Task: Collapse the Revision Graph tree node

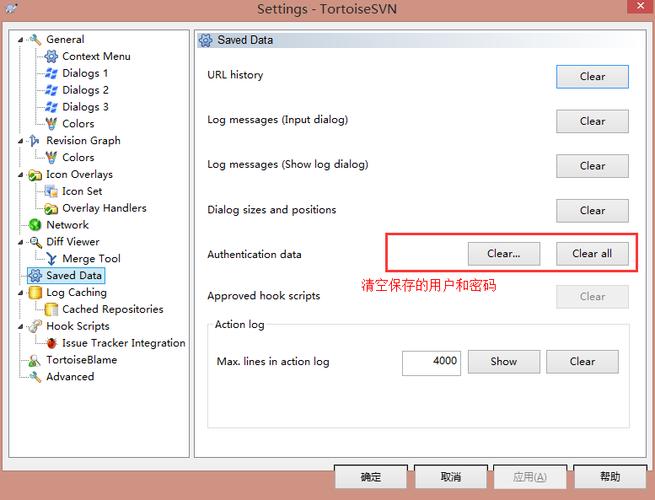Action: tap(21, 141)
